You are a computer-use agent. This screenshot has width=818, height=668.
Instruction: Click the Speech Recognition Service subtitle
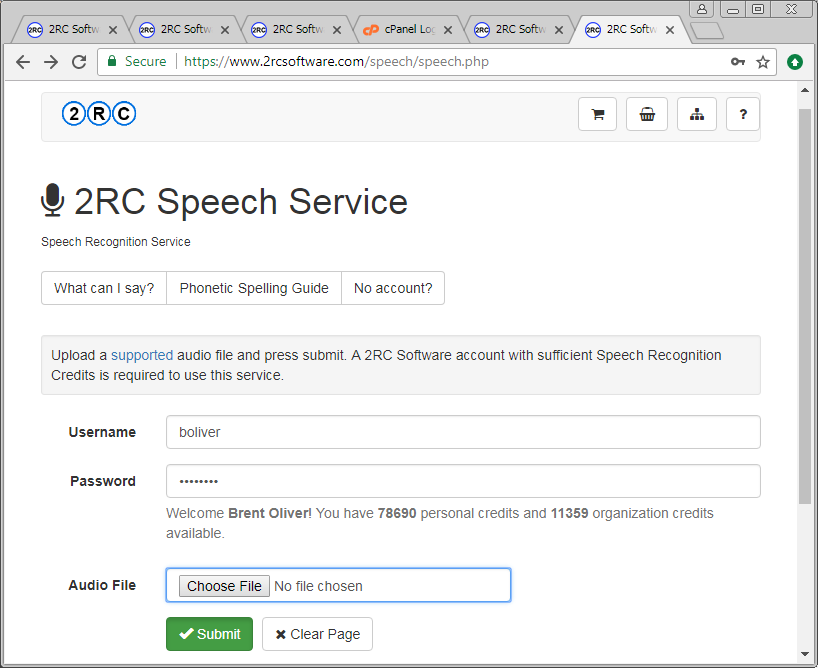[116, 242]
